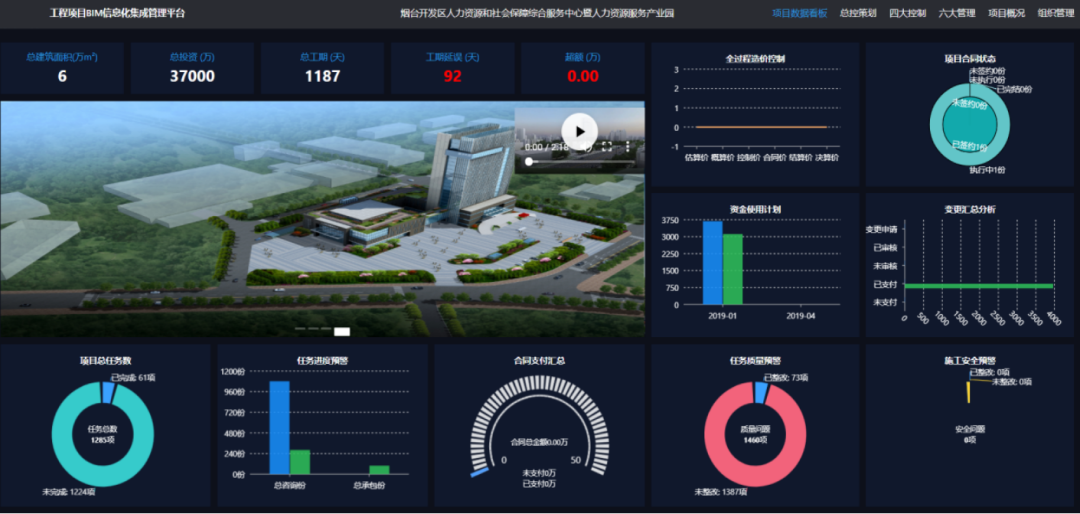Click the green 2019-01 funding bar

pos(733,269)
